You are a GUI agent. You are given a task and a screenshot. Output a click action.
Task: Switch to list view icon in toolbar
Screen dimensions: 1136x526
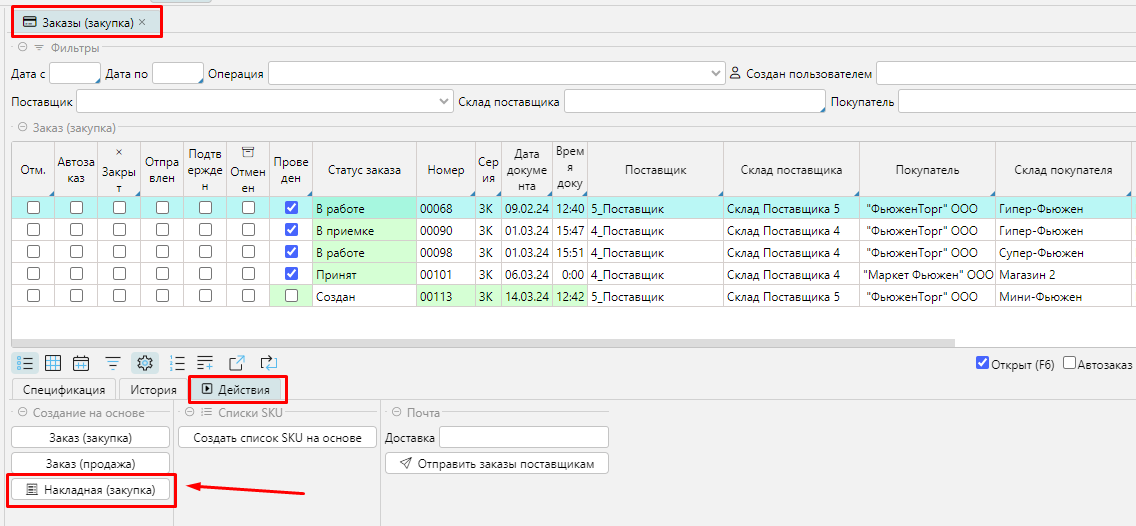[x=27, y=363]
